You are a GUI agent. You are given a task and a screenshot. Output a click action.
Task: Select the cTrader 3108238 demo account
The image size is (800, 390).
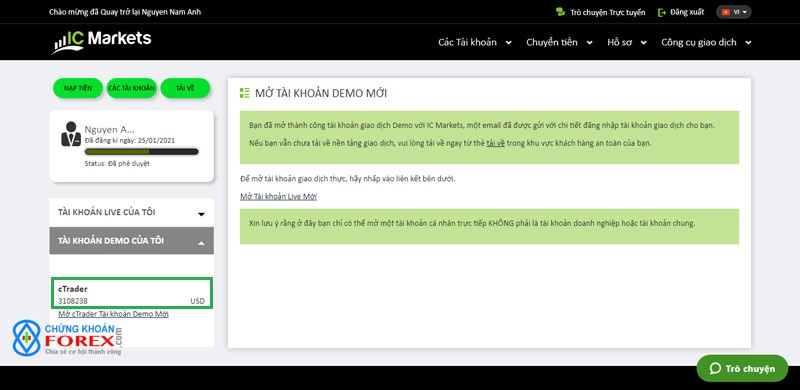pos(132,293)
